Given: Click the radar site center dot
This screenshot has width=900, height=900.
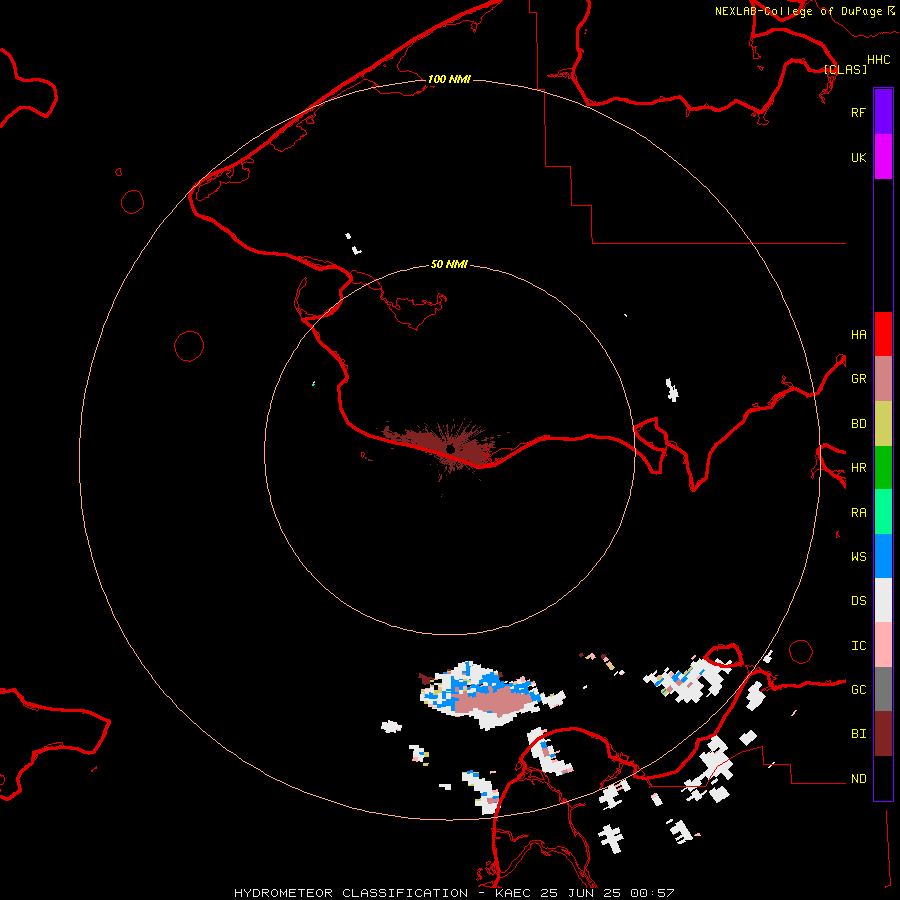Looking at the screenshot, I should (451, 449).
